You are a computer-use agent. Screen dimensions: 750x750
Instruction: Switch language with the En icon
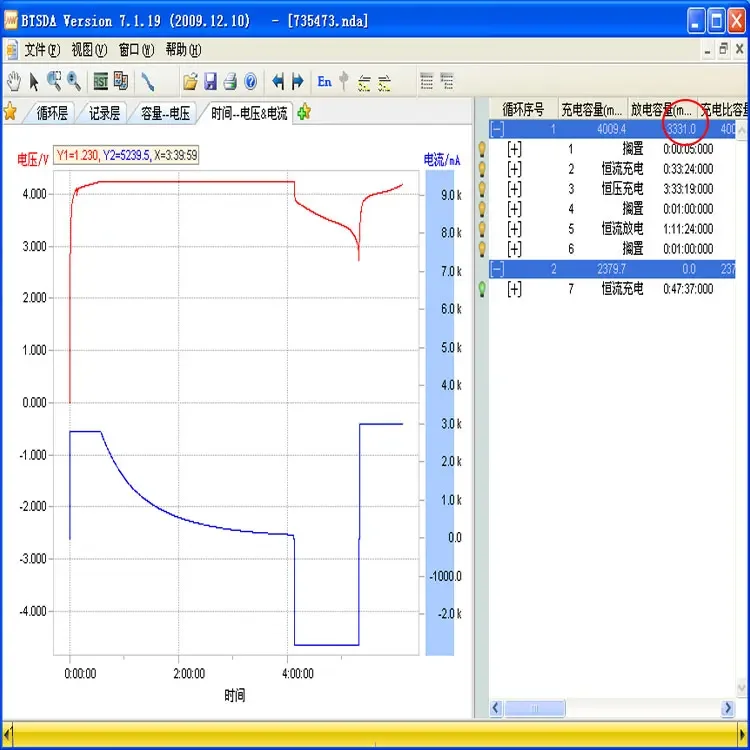pos(324,81)
